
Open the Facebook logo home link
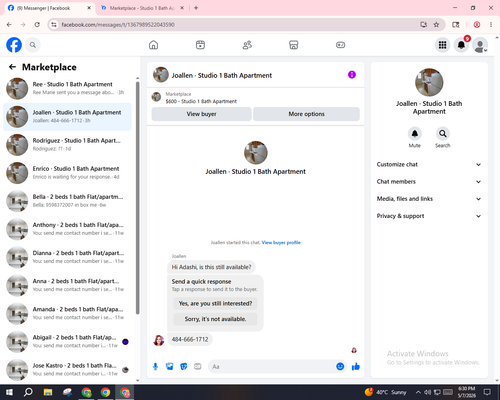coord(14,45)
